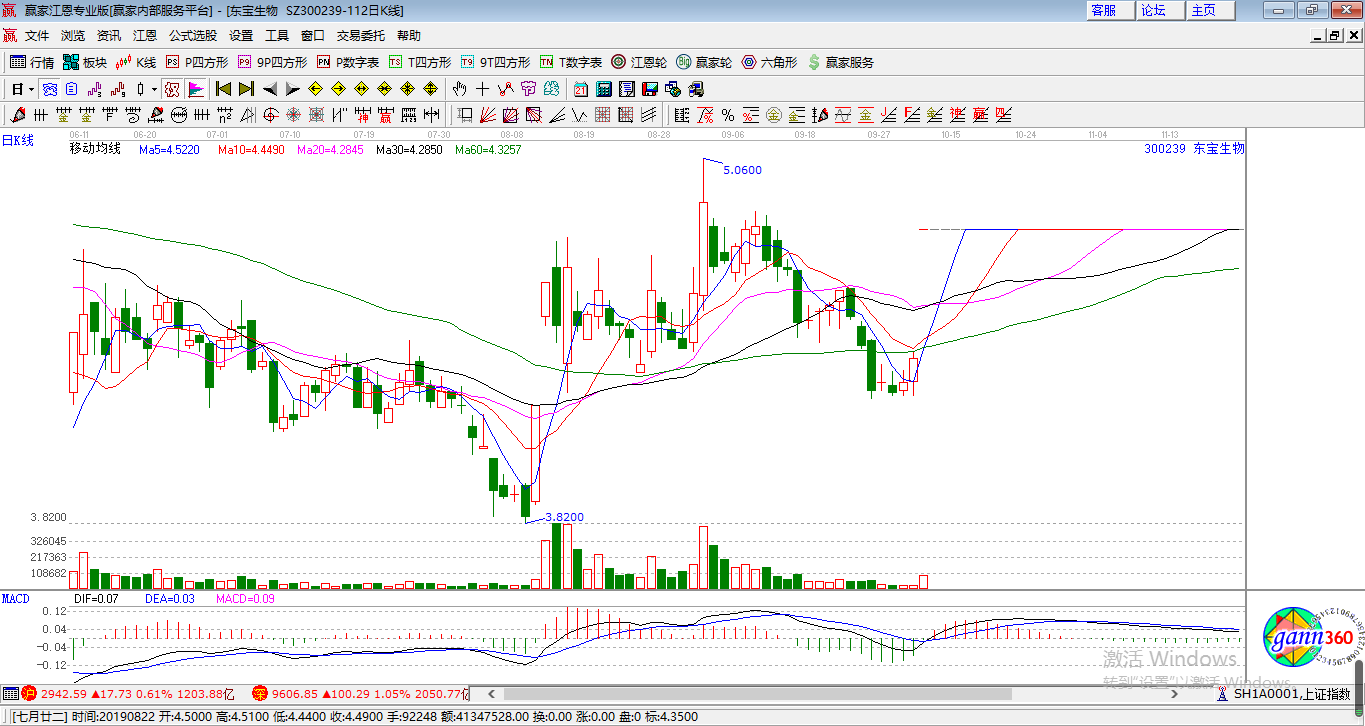Click the Ma5=4.5220 moving average label

coord(169,149)
